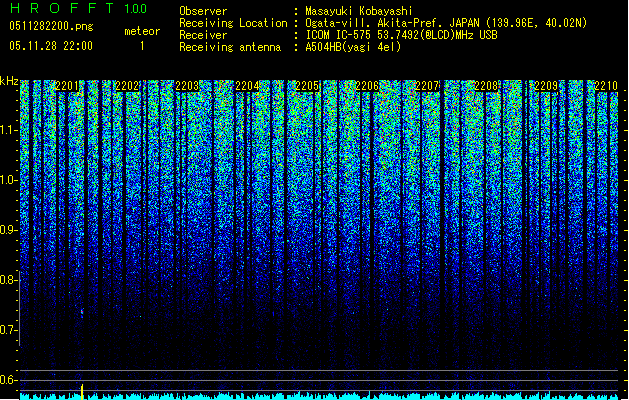Image resolution: width=629 pixels, height=400 pixels.
Task: Click time marker 2201
Action: (x=67, y=86)
